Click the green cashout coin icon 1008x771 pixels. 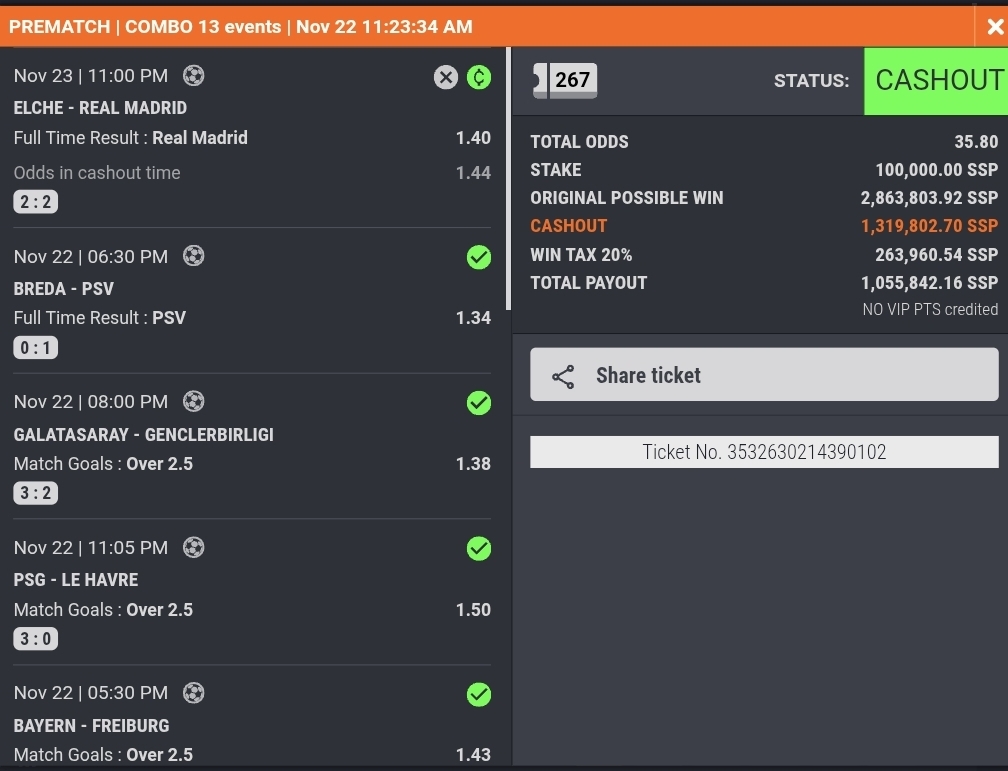pyautogui.click(x=479, y=77)
